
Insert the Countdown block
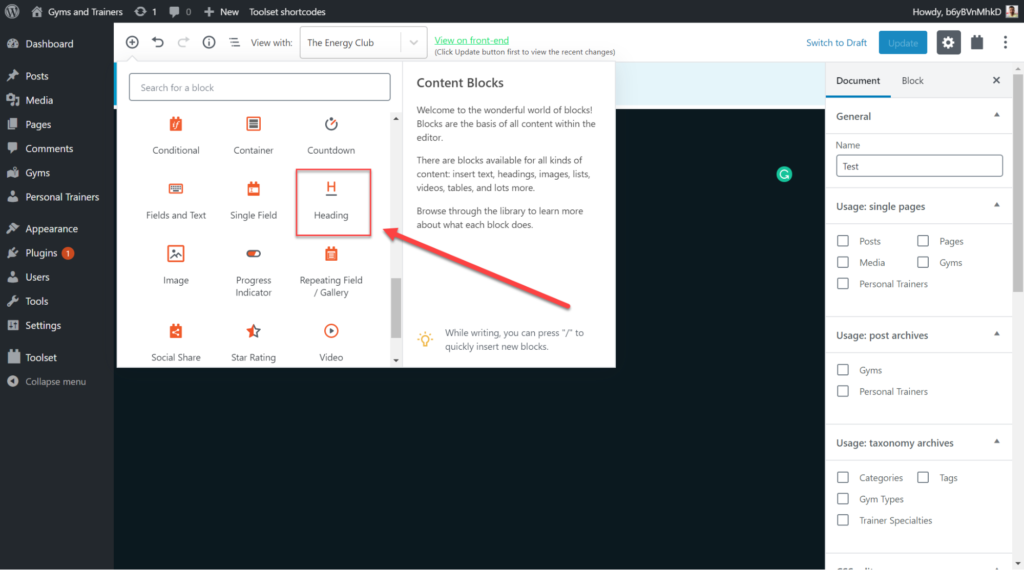click(331, 136)
